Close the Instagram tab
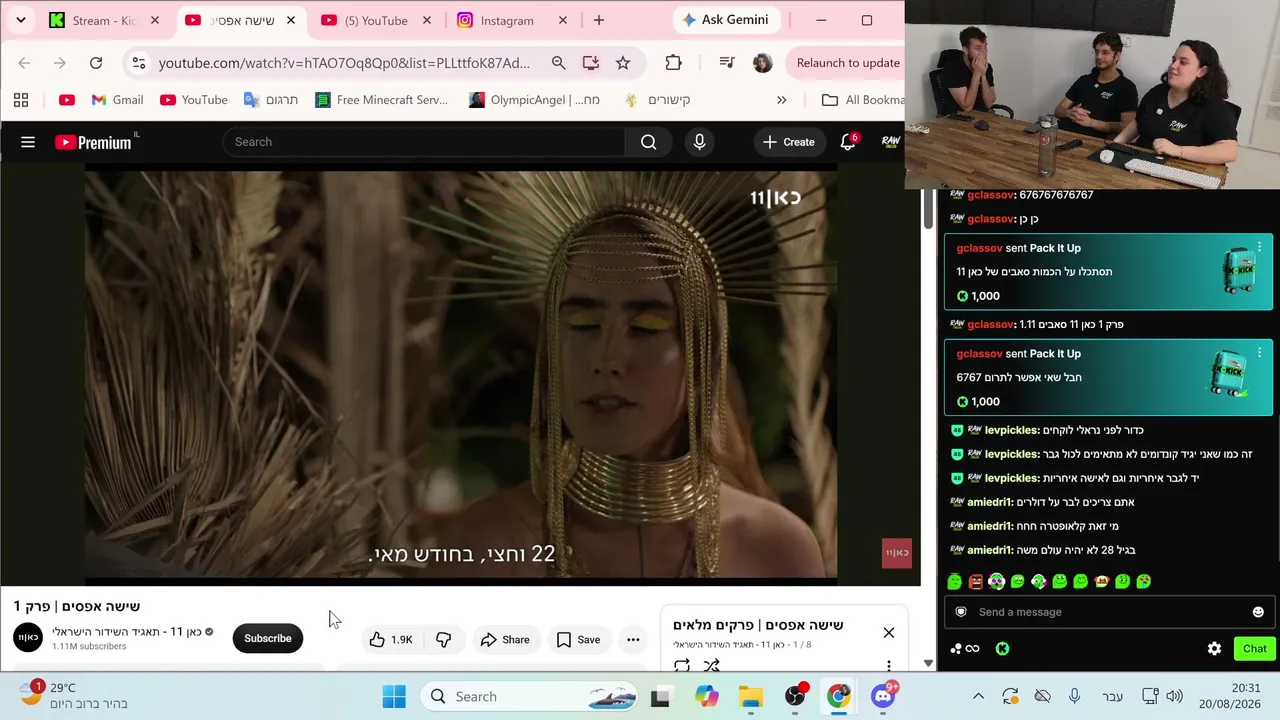Screen dimensions: 1280x720 point(562,20)
